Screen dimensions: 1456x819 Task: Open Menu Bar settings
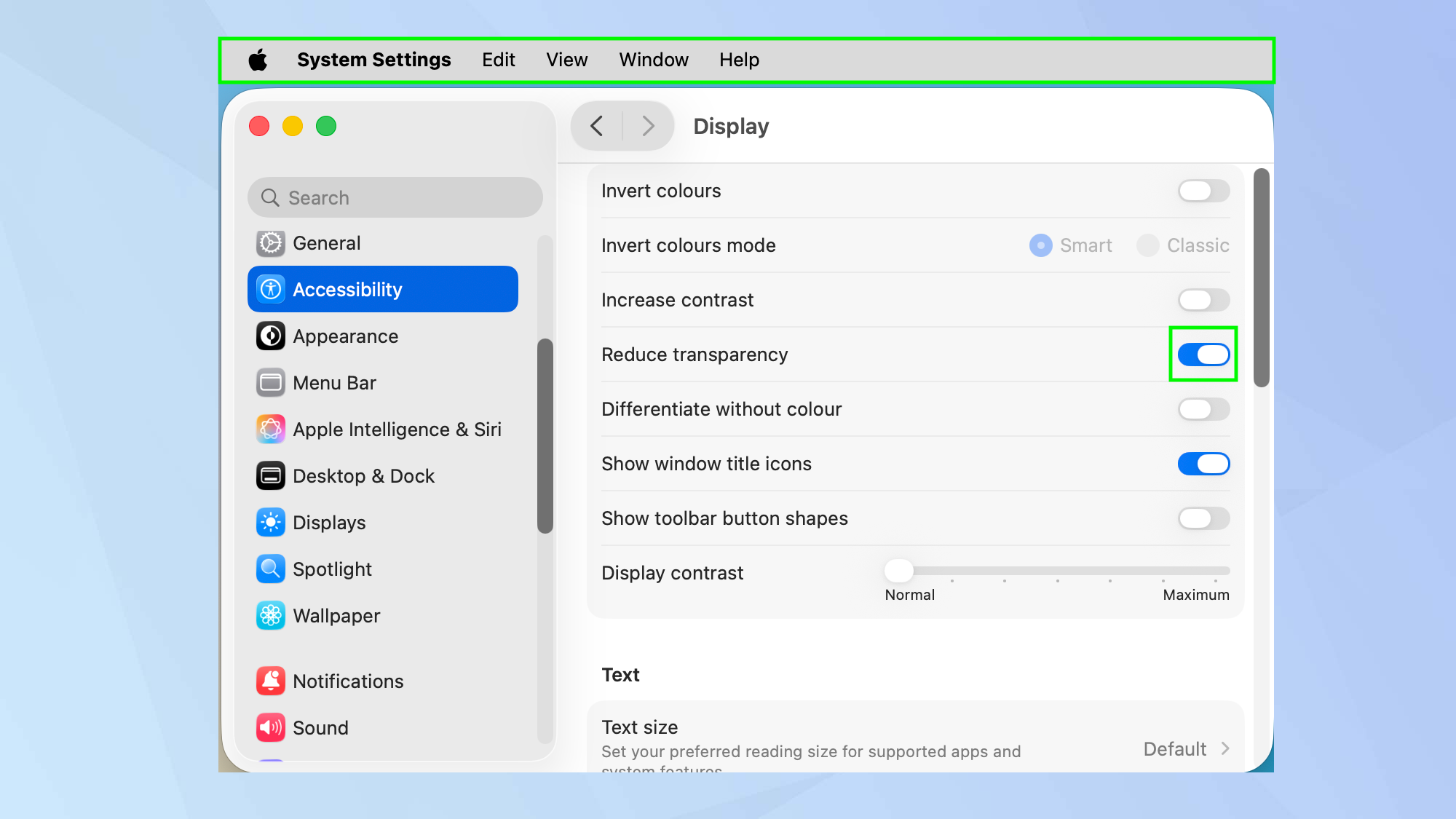click(x=334, y=382)
